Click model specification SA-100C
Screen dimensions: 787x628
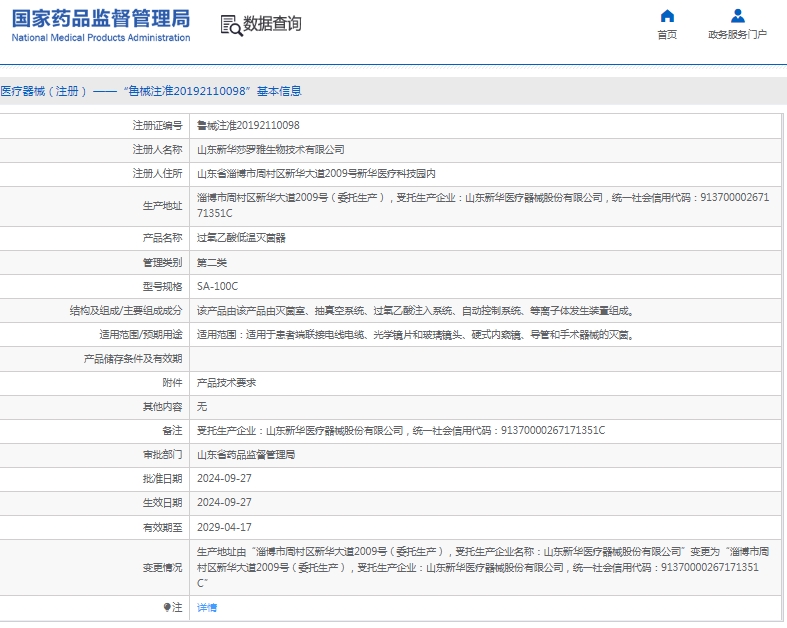point(217,287)
